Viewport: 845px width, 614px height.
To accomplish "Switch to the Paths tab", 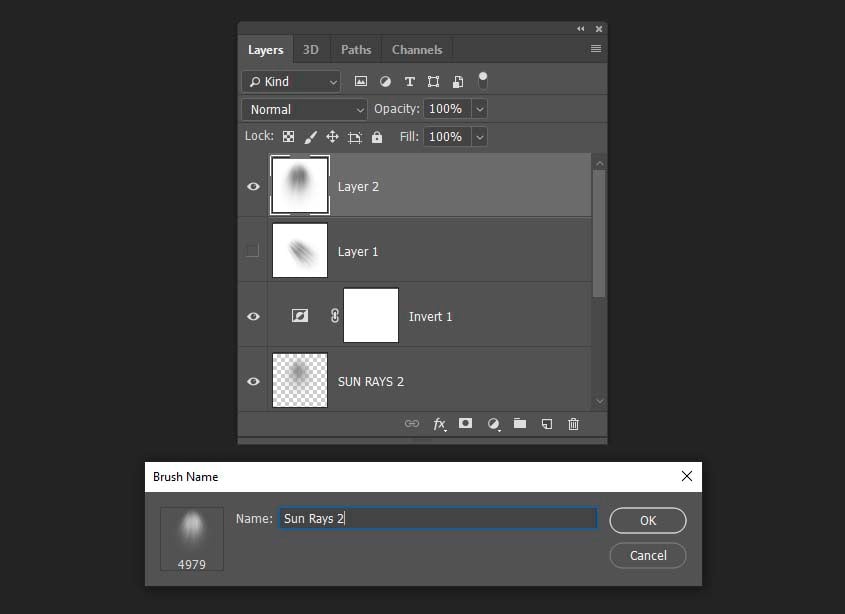I will coord(356,50).
